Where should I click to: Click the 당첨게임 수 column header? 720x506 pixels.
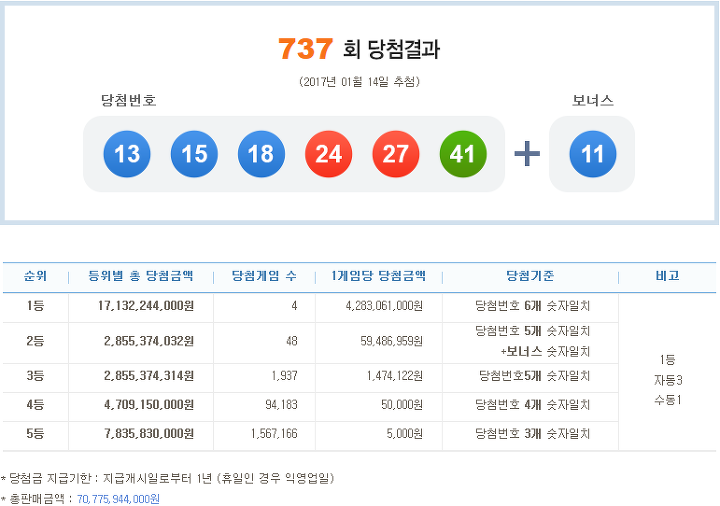tap(264, 276)
